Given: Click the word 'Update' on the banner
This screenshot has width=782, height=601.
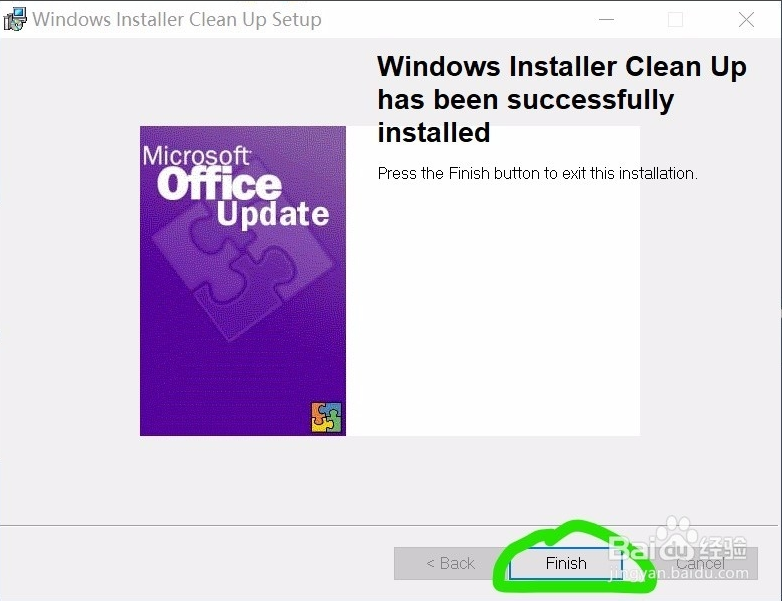Looking at the screenshot, I should [273, 214].
